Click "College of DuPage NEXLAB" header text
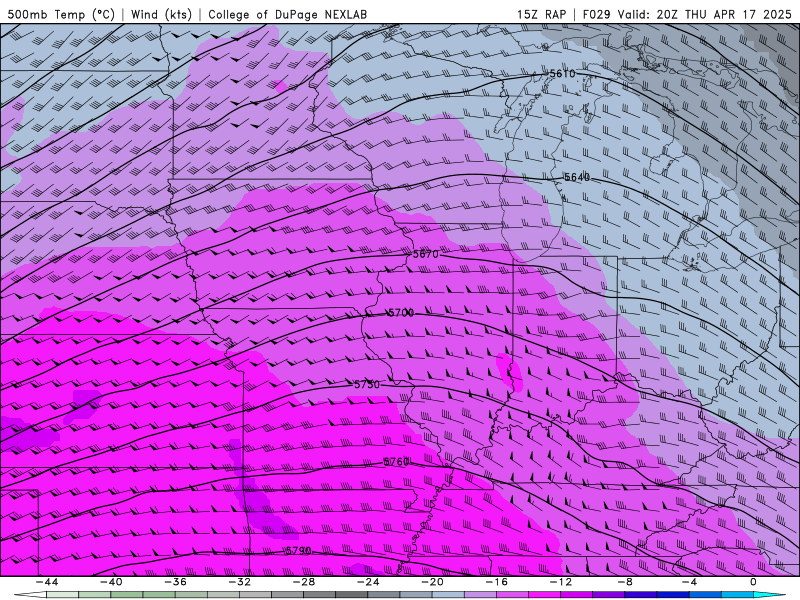This screenshot has height=600, width=800. [x=287, y=14]
